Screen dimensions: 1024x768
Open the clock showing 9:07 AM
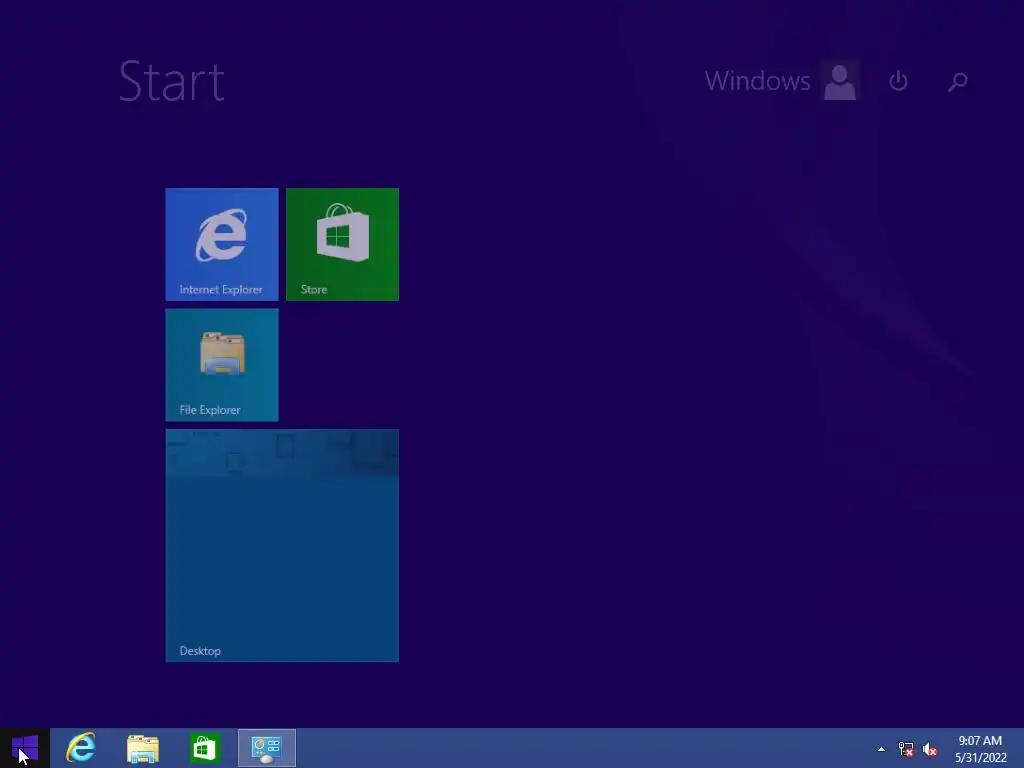(980, 741)
